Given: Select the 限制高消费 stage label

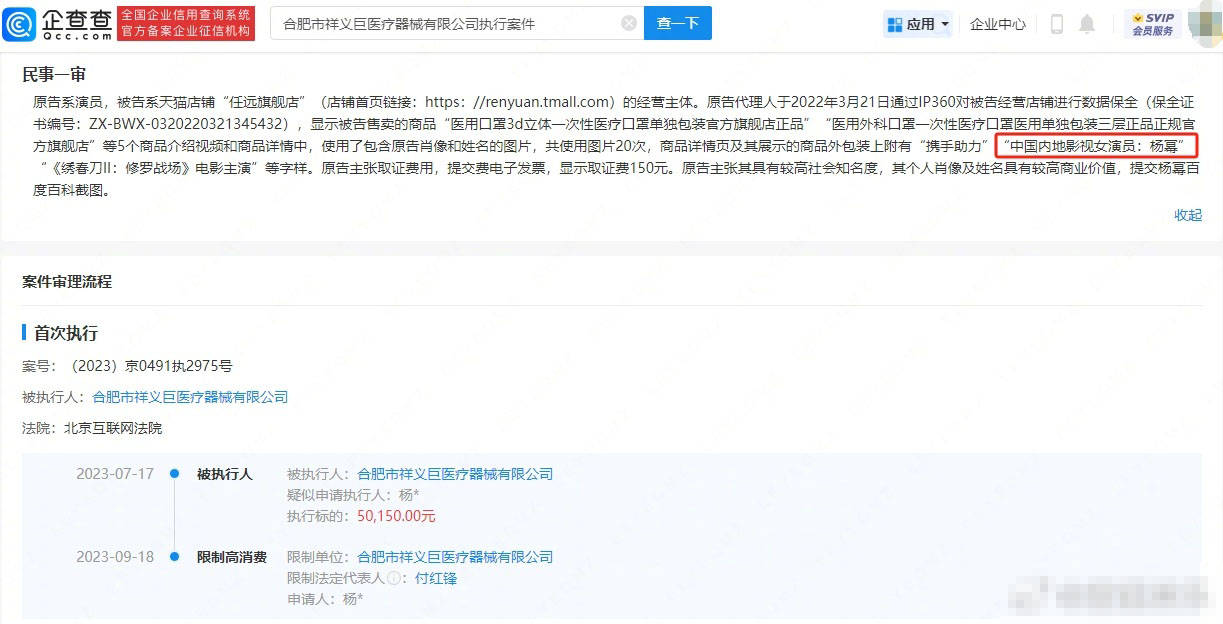Looking at the screenshot, I should 232,557.
